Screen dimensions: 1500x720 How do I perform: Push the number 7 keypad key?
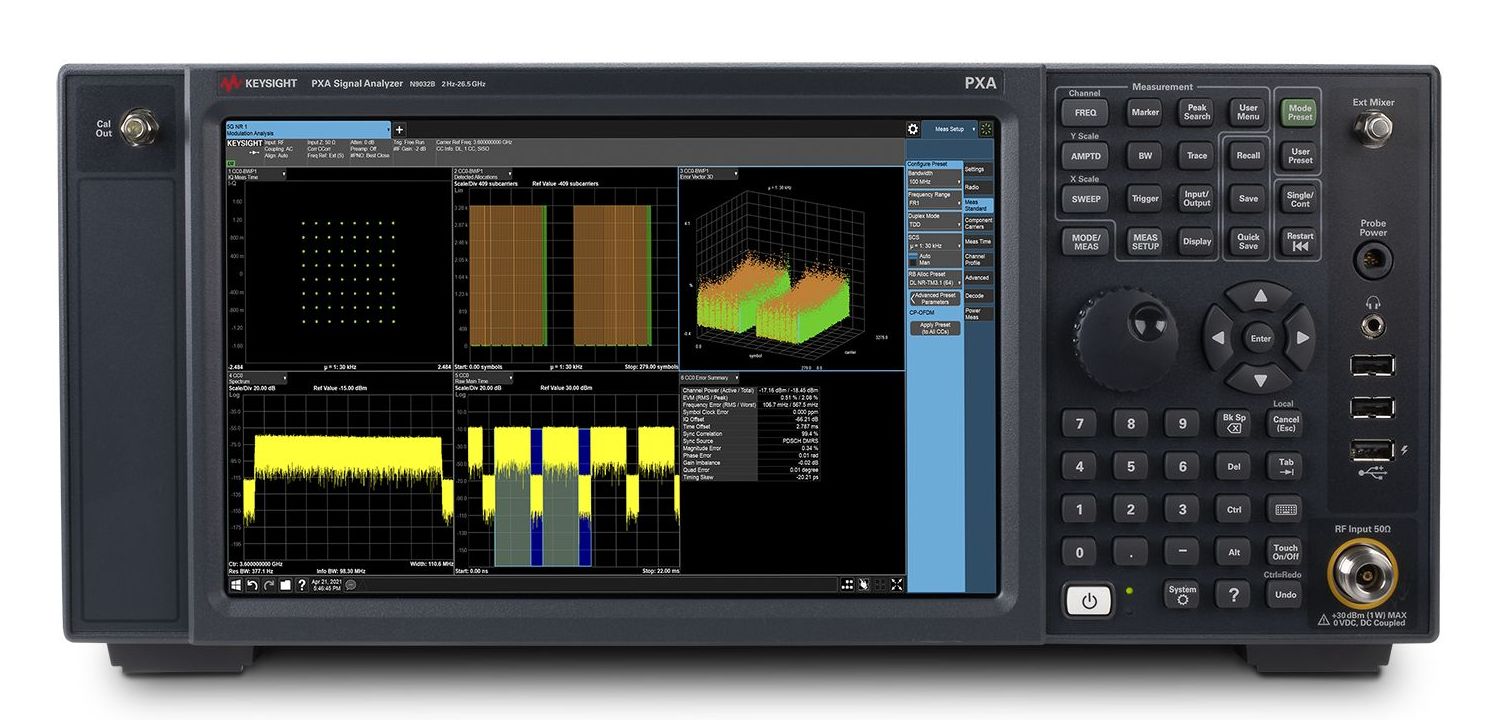pyautogui.click(x=1079, y=423)
